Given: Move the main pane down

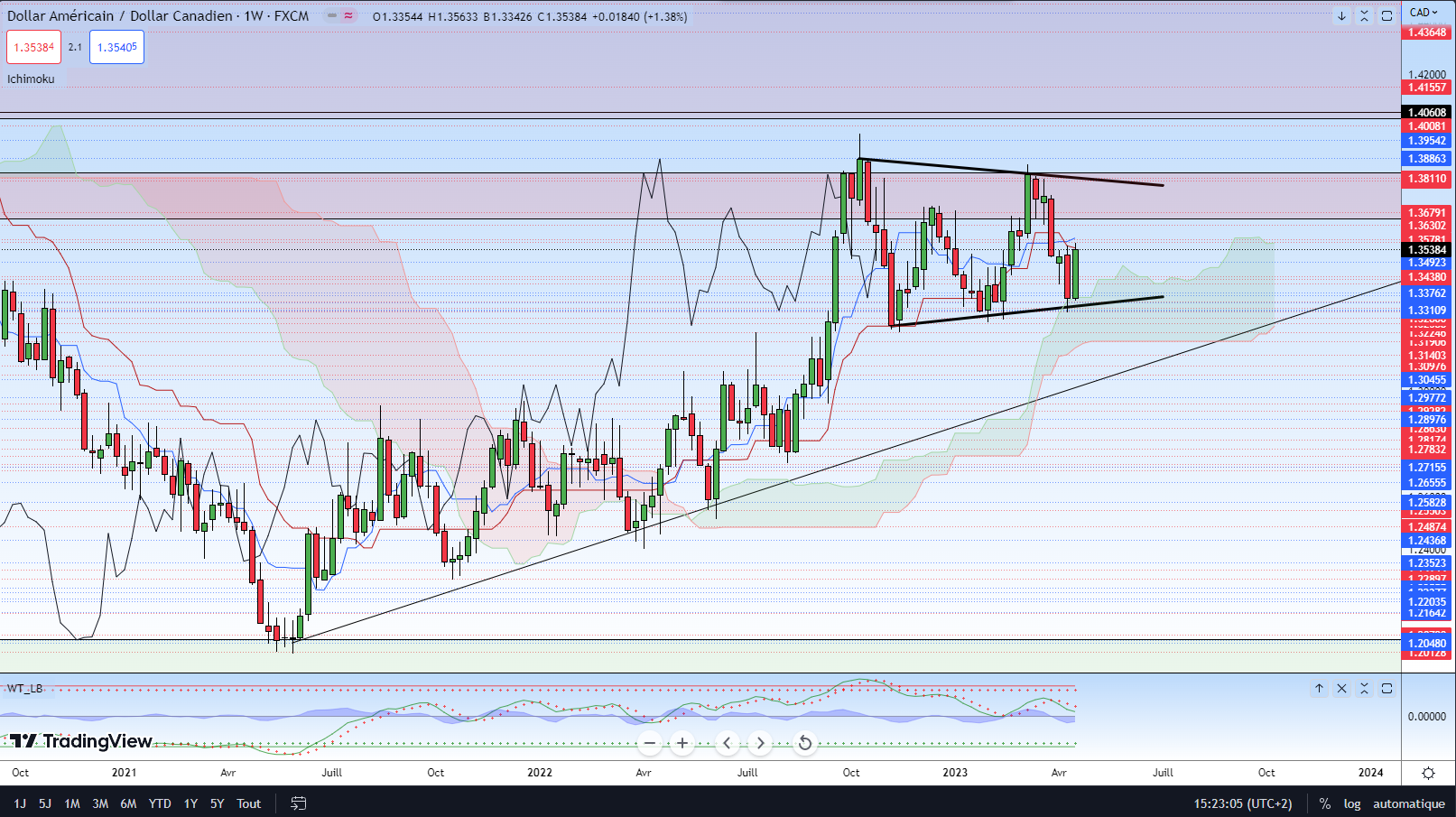Looking at the screenshot, I should pos(1341,16).
